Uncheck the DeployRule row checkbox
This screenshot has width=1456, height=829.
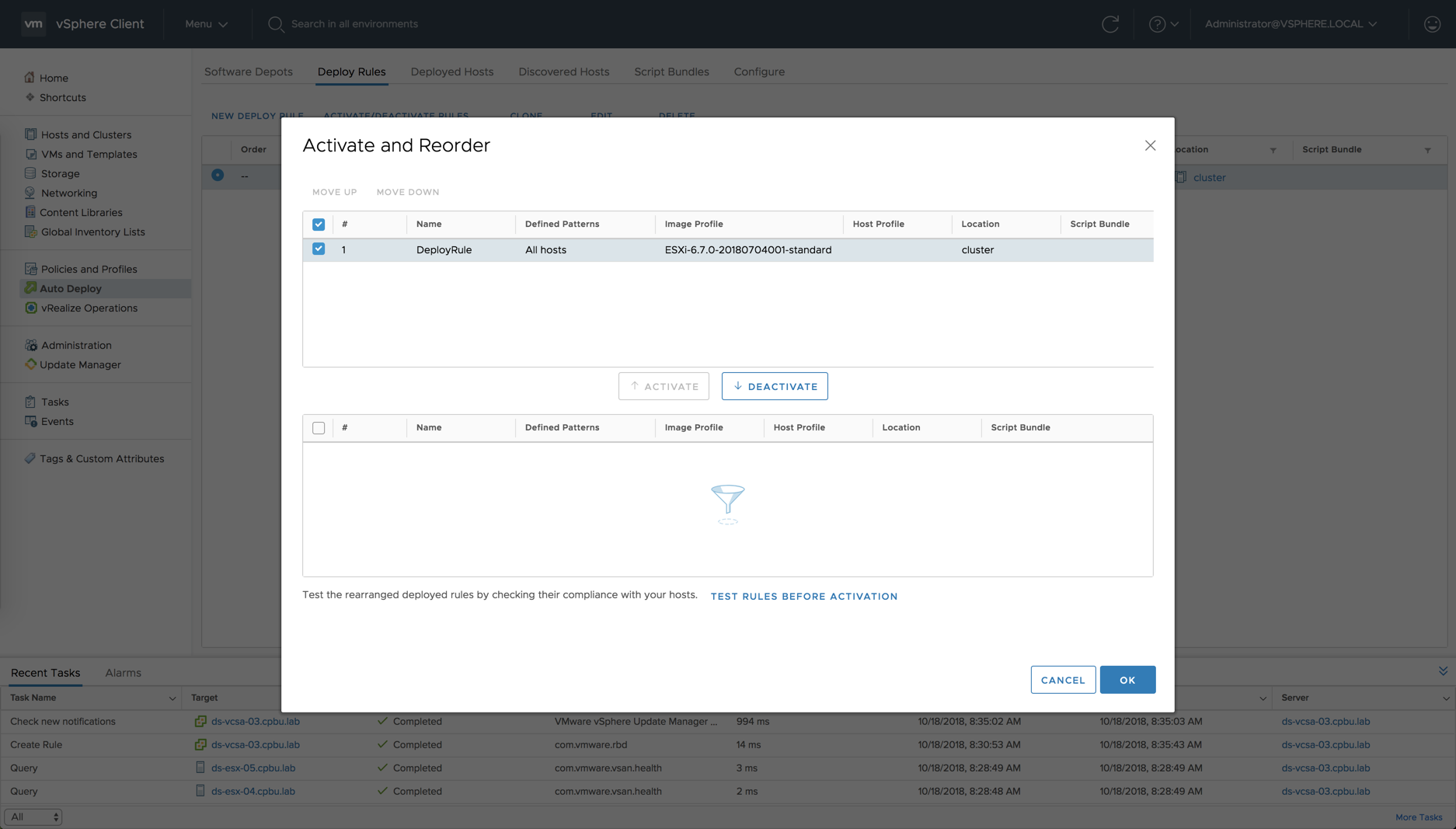point(319,249)
